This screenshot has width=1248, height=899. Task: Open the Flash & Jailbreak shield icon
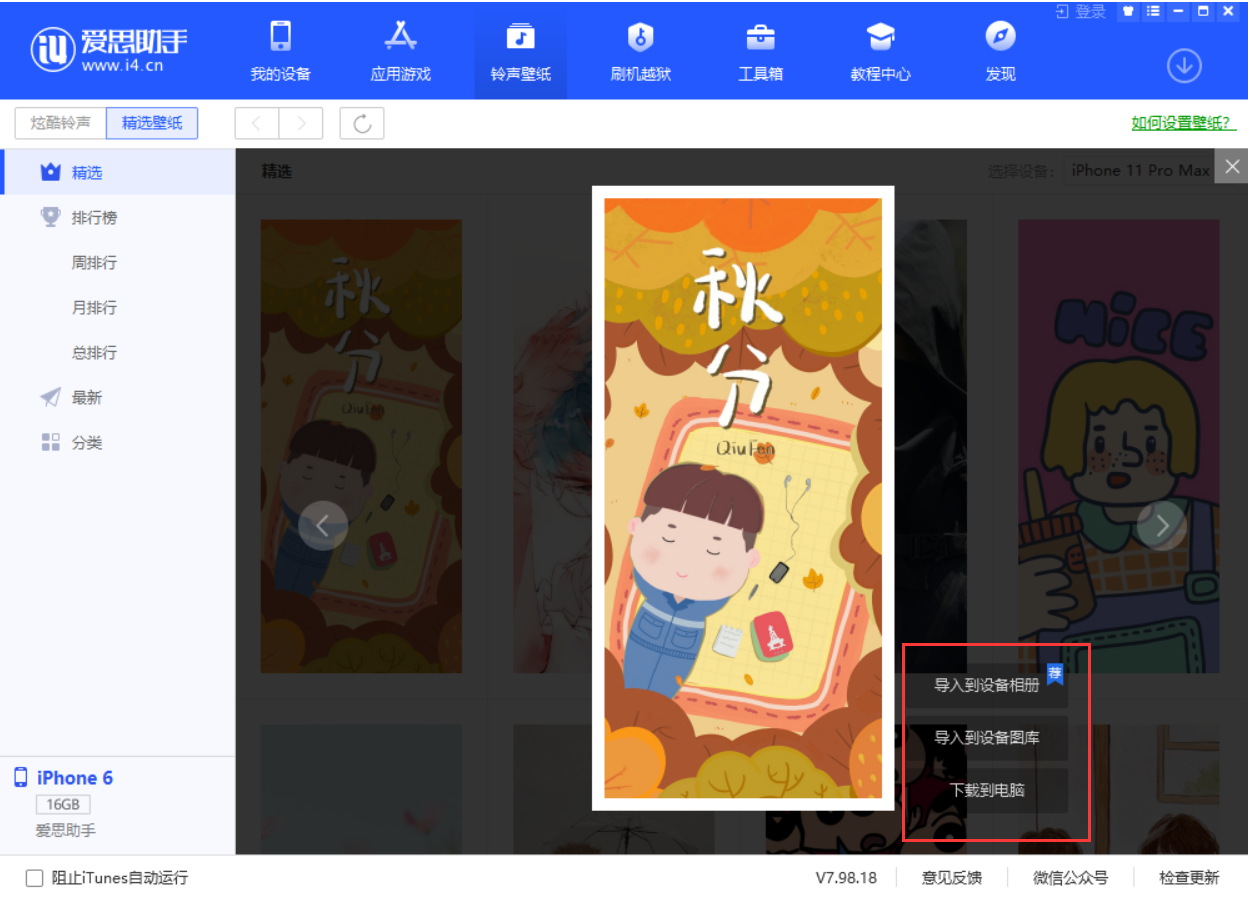(x=640, y=38)
